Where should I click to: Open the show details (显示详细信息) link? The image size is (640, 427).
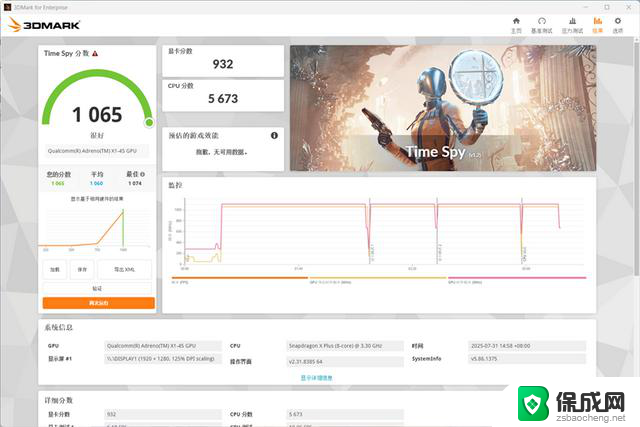[x=316, y=378]
